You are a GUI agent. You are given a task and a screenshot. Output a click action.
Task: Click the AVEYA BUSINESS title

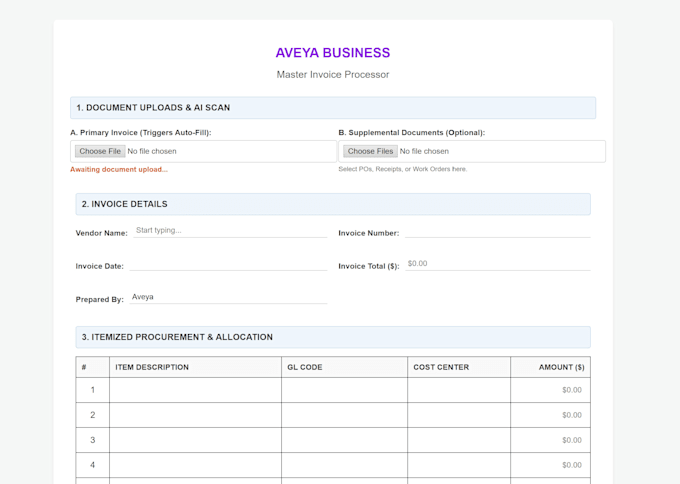[333, 52]
